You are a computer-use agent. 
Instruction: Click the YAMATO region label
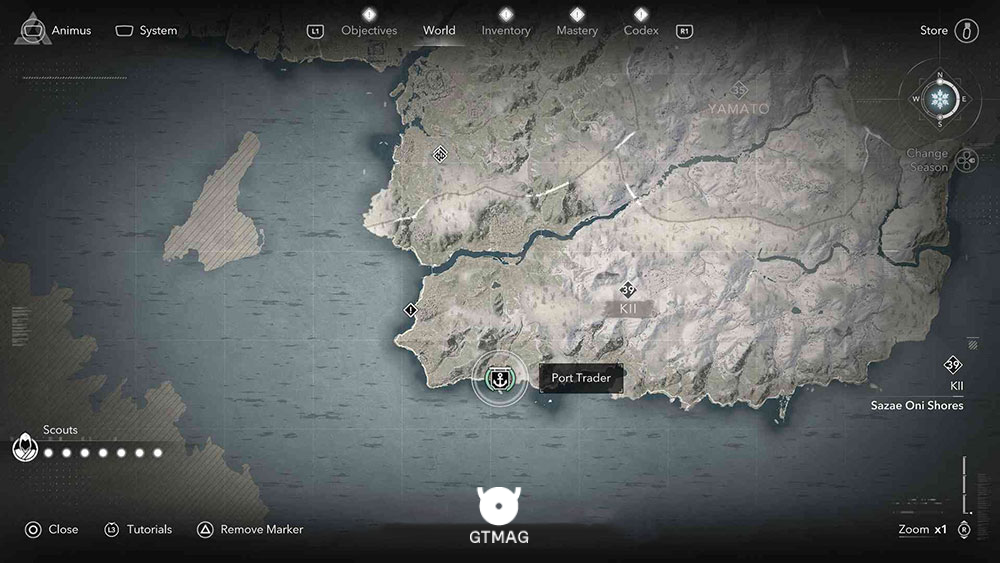pos(739,109)
